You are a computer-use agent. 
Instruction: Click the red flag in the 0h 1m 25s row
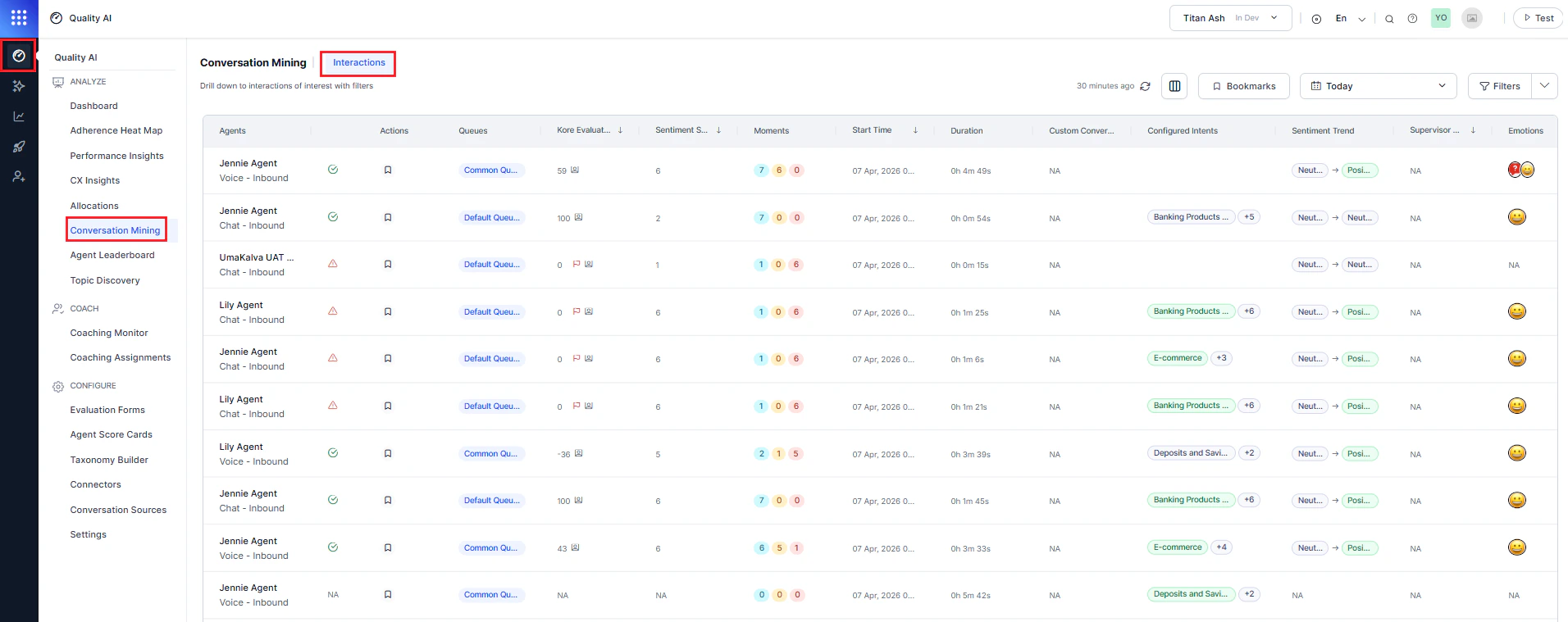pos(577,311)
